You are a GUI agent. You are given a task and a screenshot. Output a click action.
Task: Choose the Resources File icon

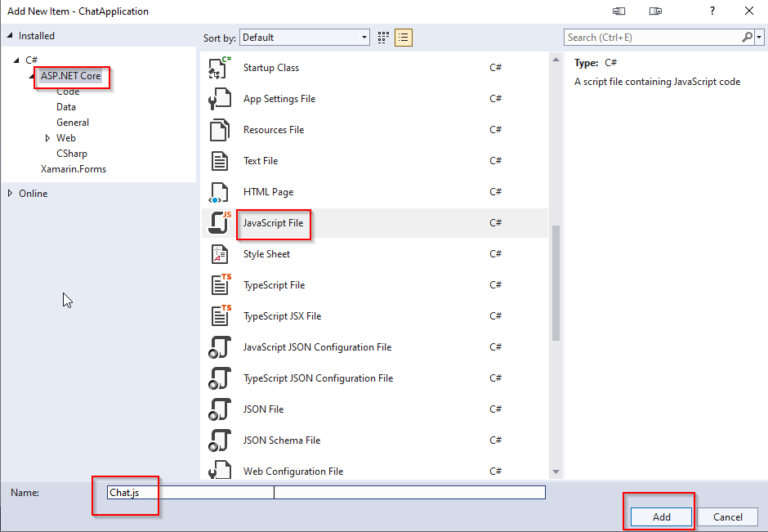pos(219,130)
